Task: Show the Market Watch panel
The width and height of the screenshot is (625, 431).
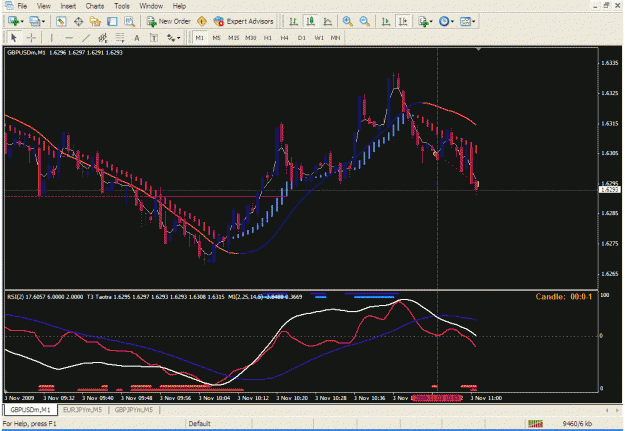Action: [x=61, y=22]
